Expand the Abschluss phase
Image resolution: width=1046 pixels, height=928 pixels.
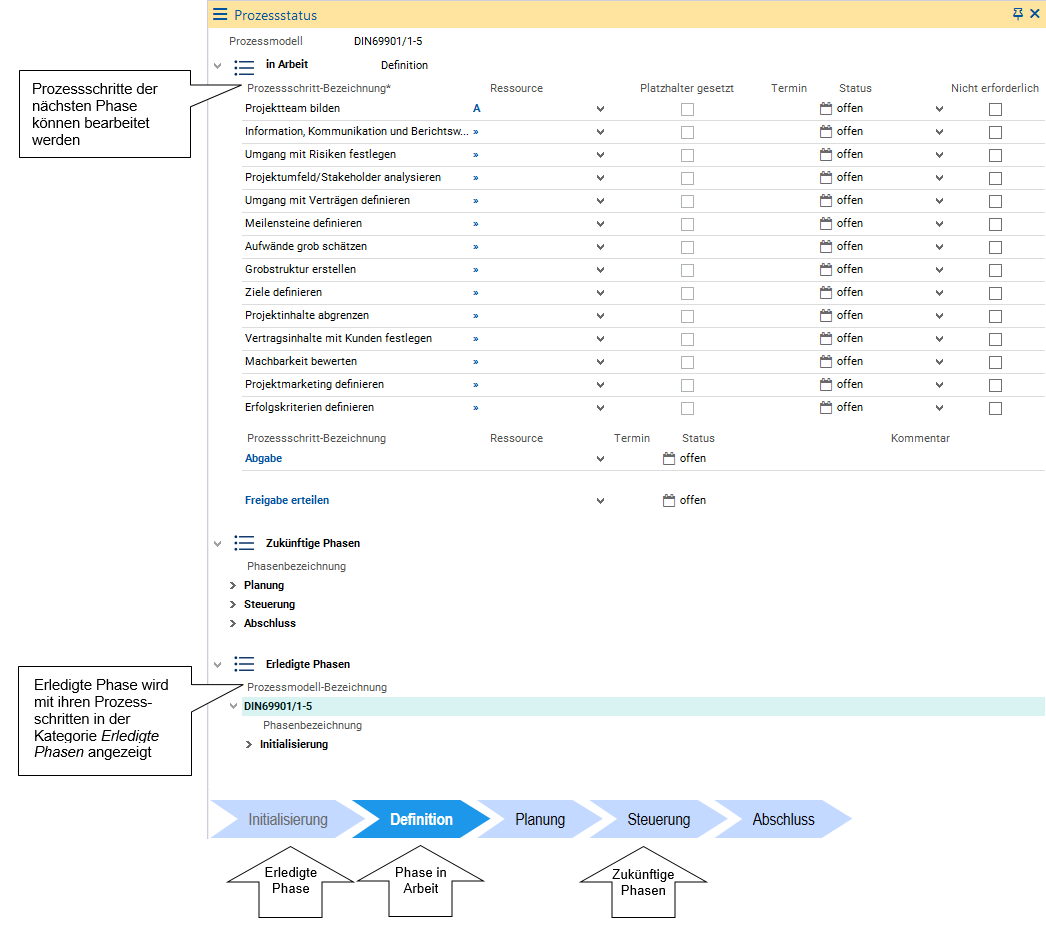pyautogui.click(x=233, y=623)
